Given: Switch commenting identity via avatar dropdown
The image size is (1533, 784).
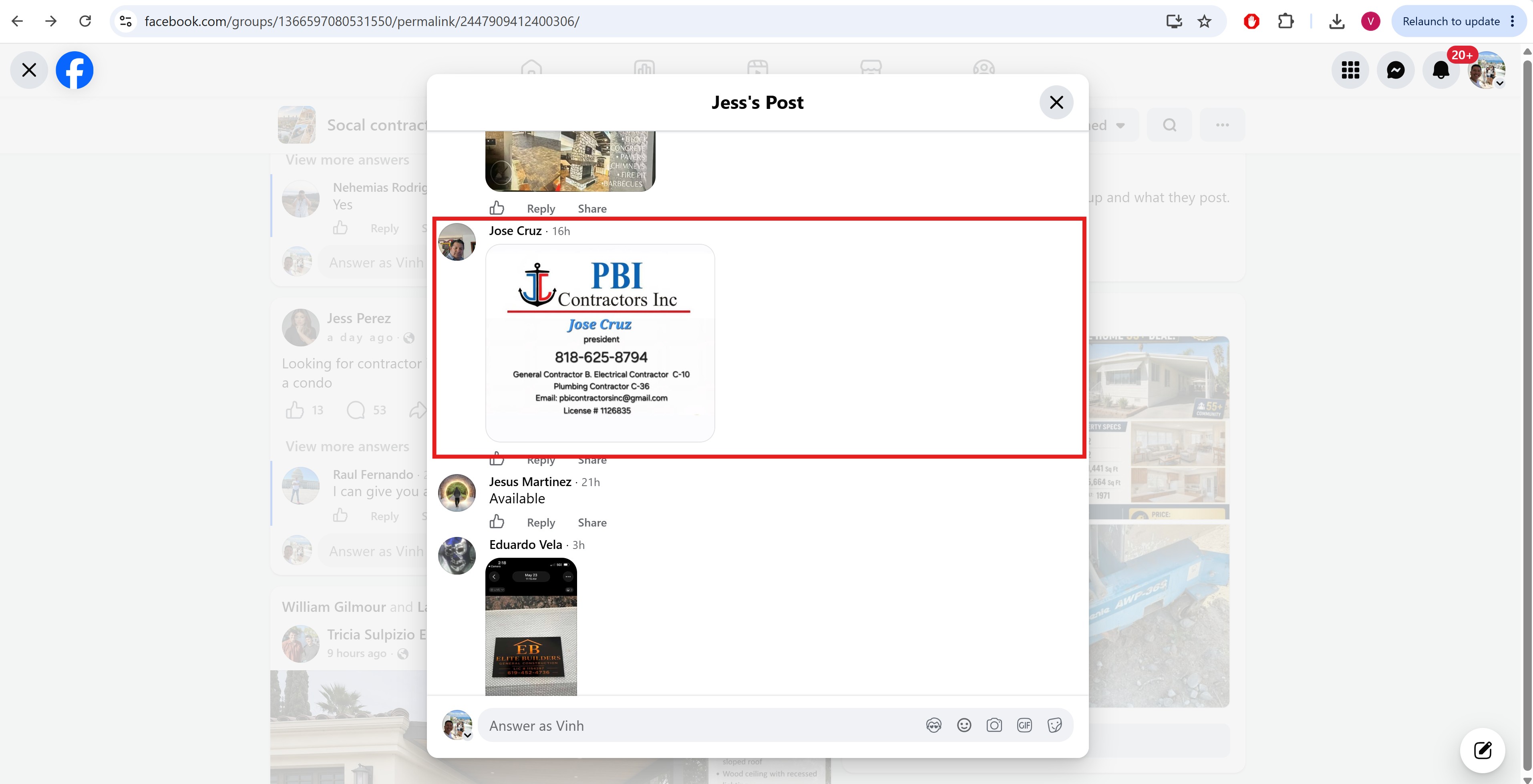Looking at the screenshot, I should [457, 725].
